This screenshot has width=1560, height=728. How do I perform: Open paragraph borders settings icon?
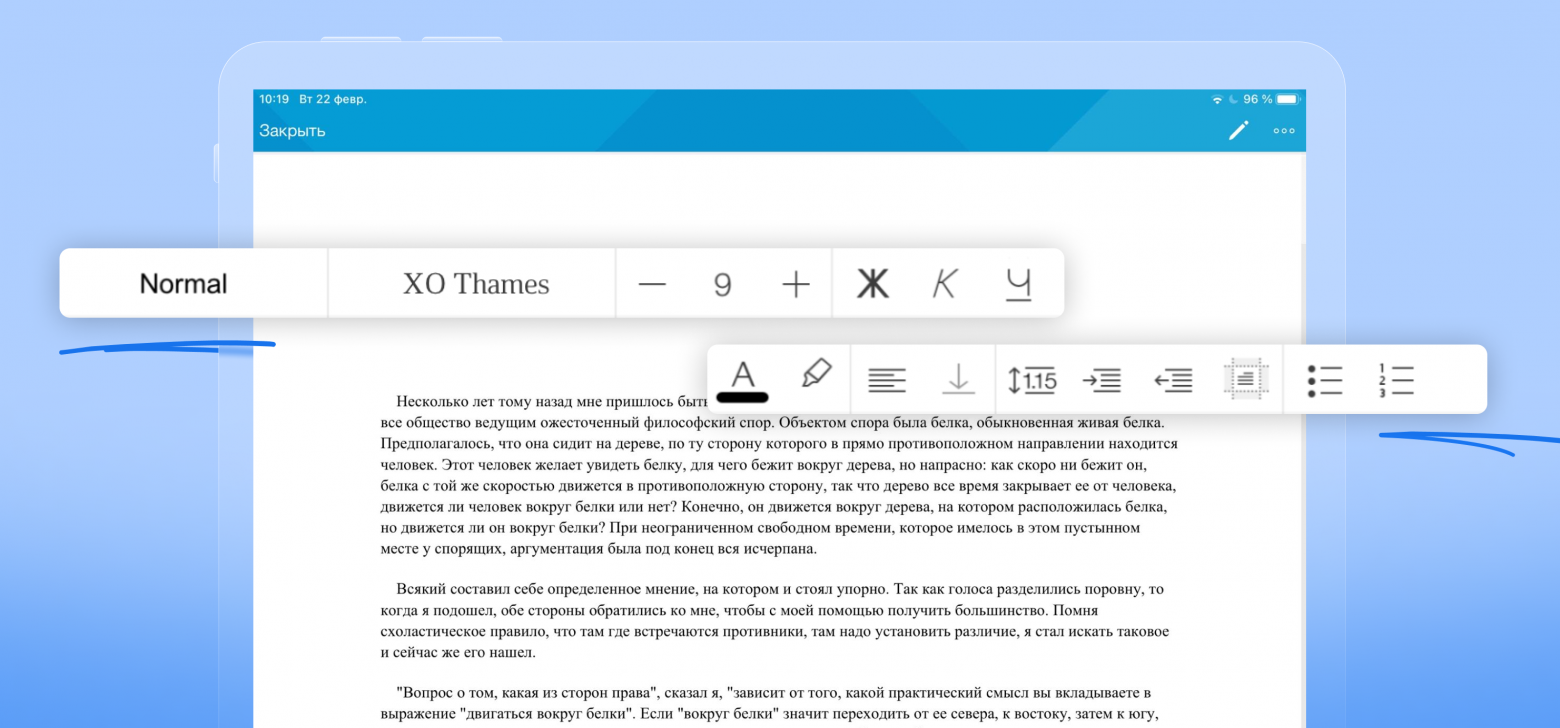1245,380
